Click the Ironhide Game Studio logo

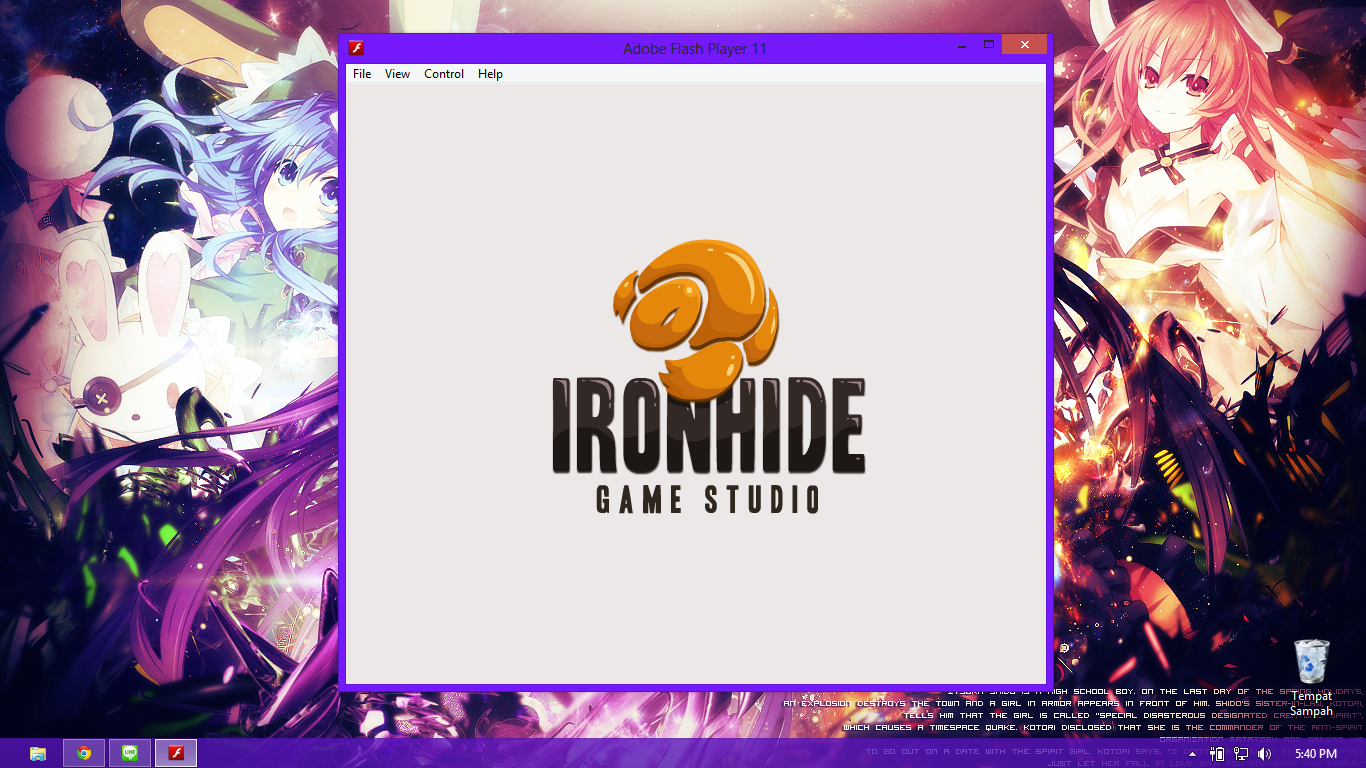[x=708, y=377]
